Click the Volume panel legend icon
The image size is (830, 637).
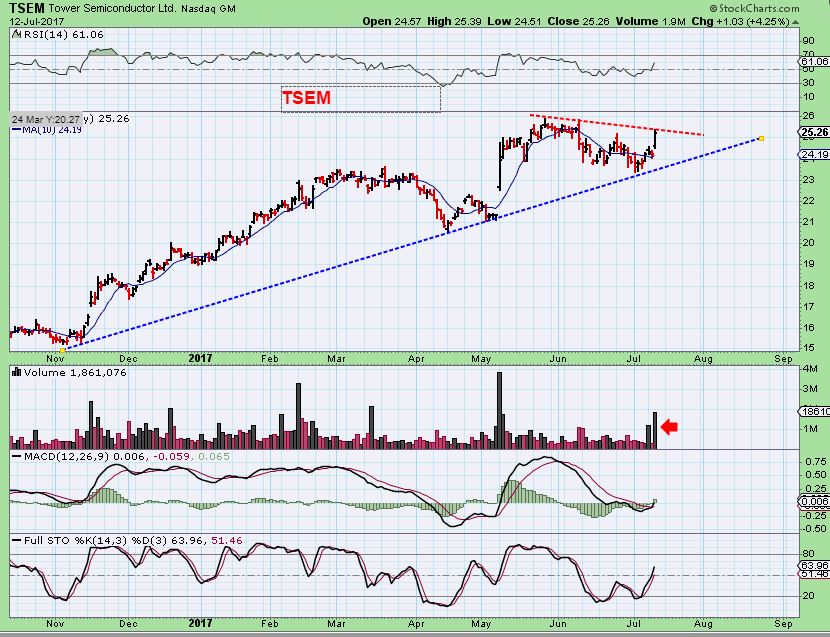coord(16,372)
